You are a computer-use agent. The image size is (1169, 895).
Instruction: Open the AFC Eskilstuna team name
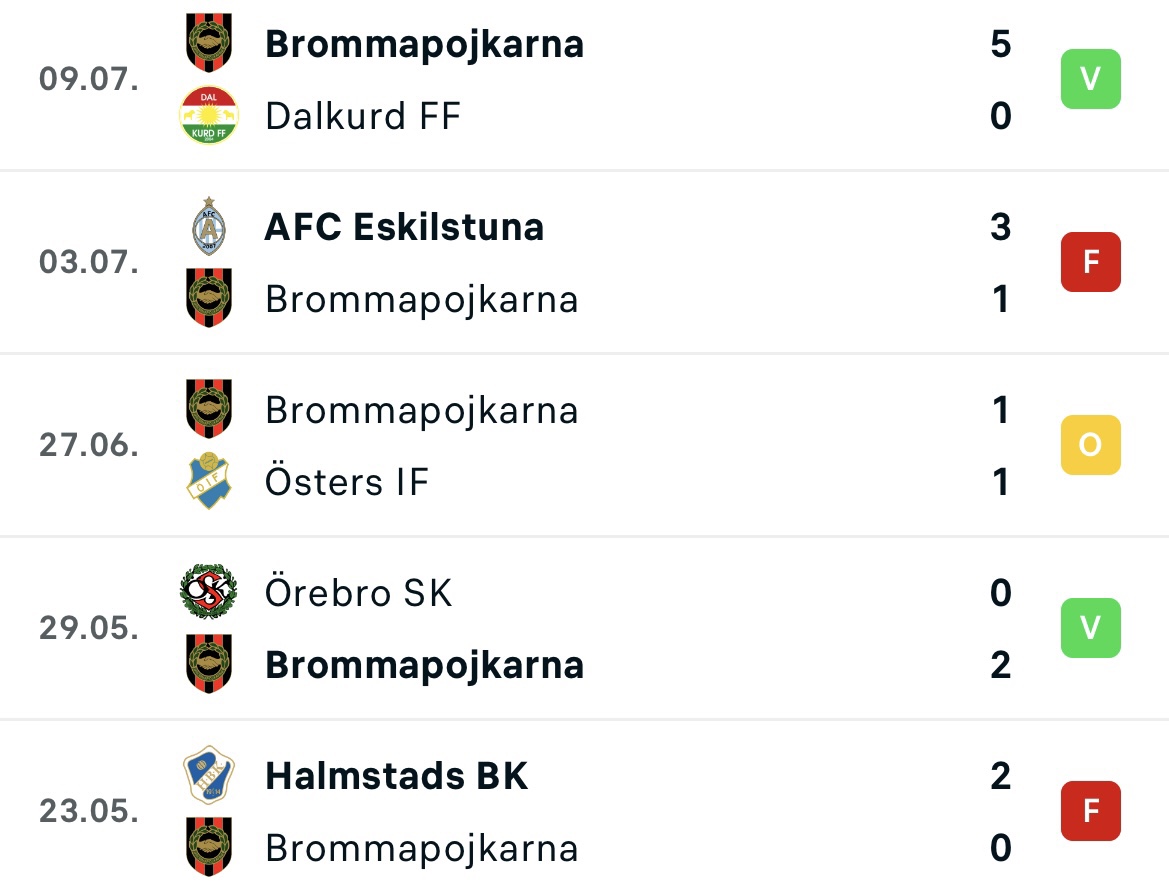coord(405,227)
